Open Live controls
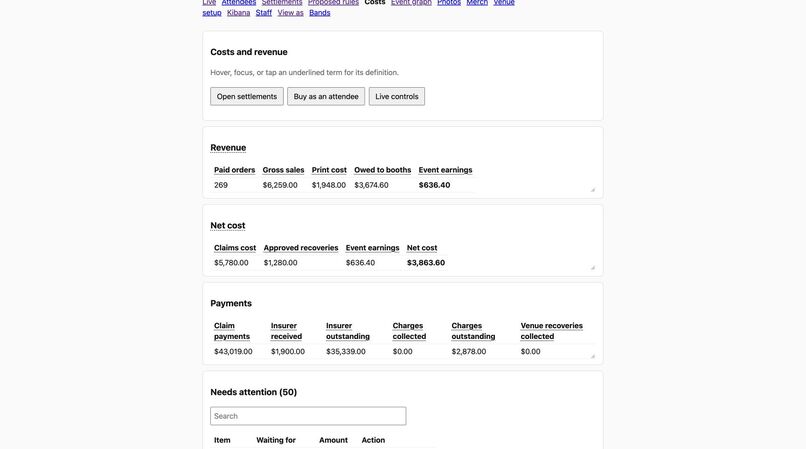The width and height of the screenshot is (806, 449). (397, 96)
